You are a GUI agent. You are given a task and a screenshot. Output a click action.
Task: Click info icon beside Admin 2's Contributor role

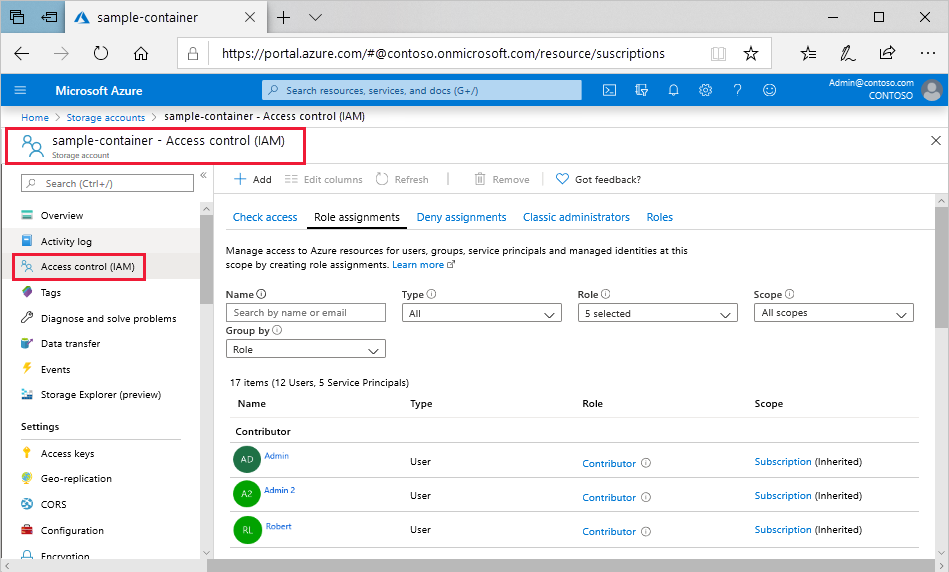tap(646, 497)
